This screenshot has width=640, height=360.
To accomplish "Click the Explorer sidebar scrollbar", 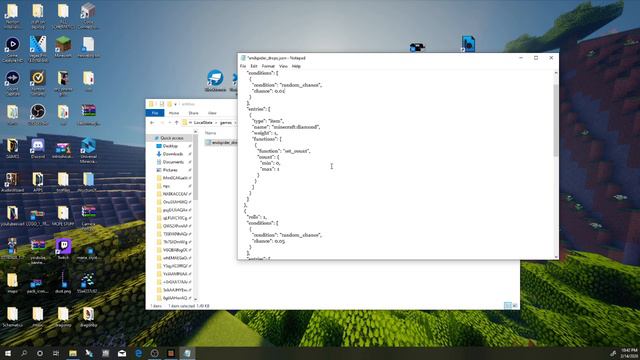I will click(195, 167).
